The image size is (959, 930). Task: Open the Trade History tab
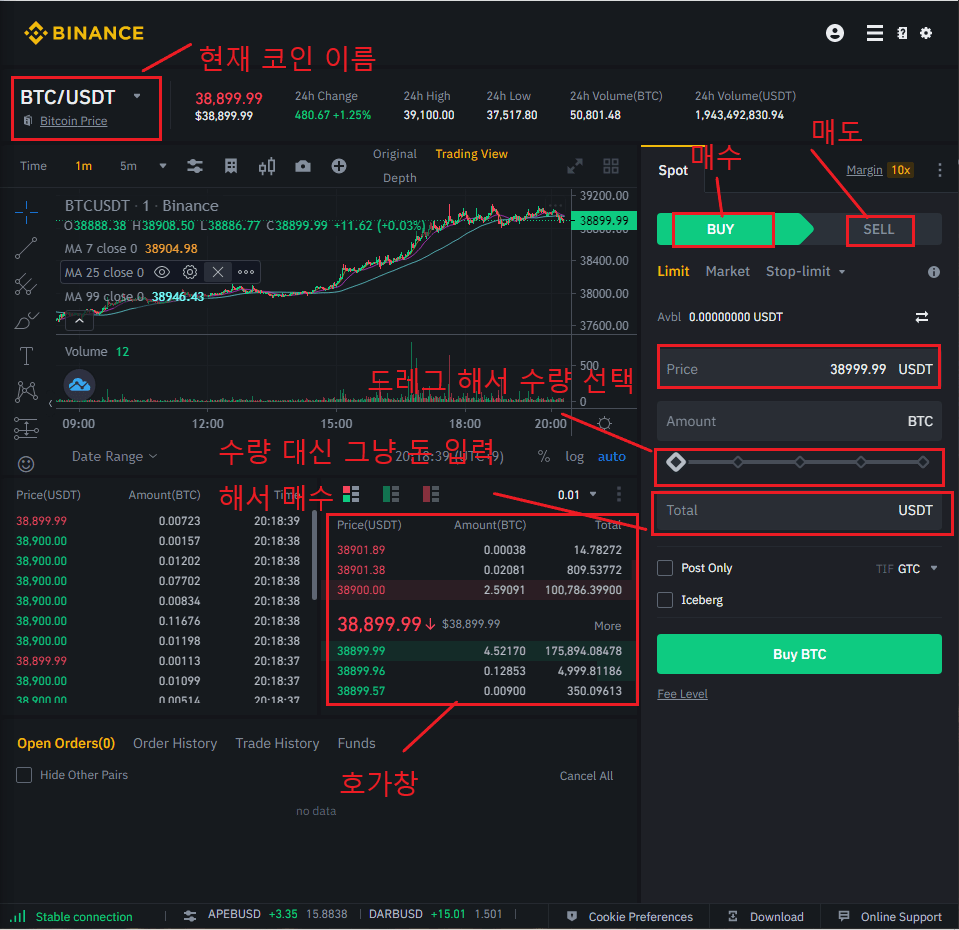click(x=277, y=744)
